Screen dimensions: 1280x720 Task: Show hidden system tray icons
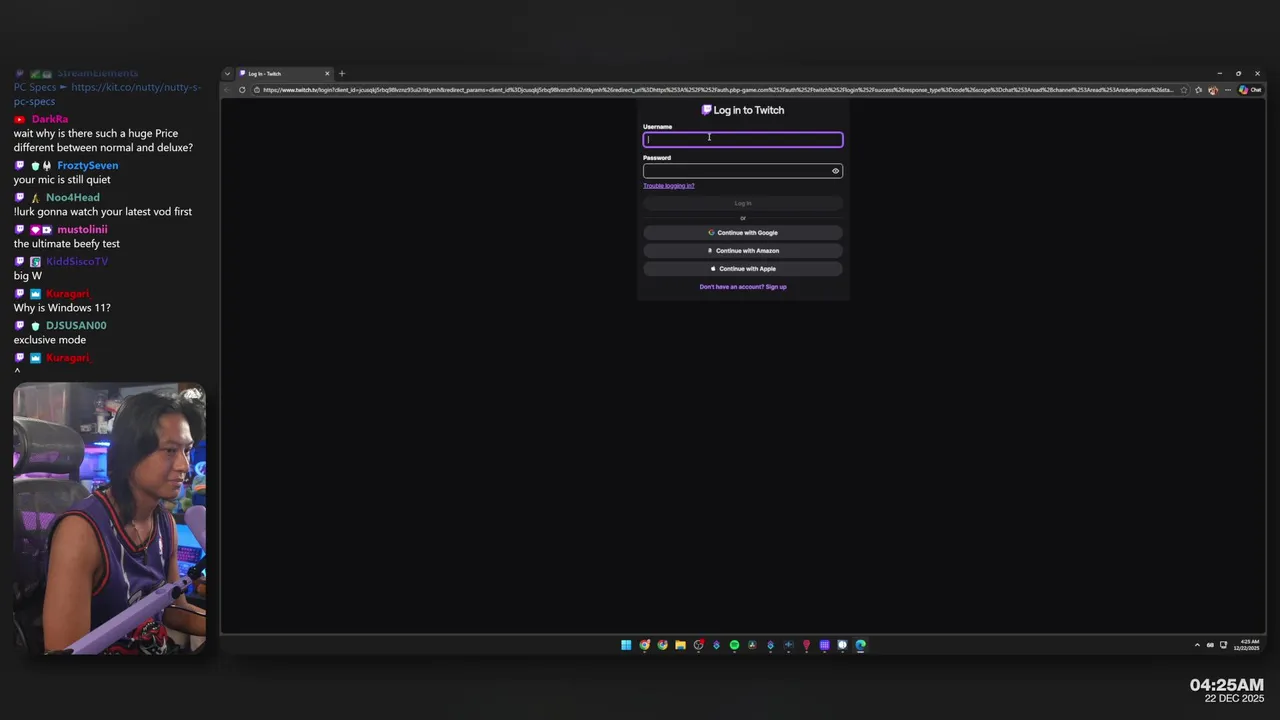[1197, 645]
